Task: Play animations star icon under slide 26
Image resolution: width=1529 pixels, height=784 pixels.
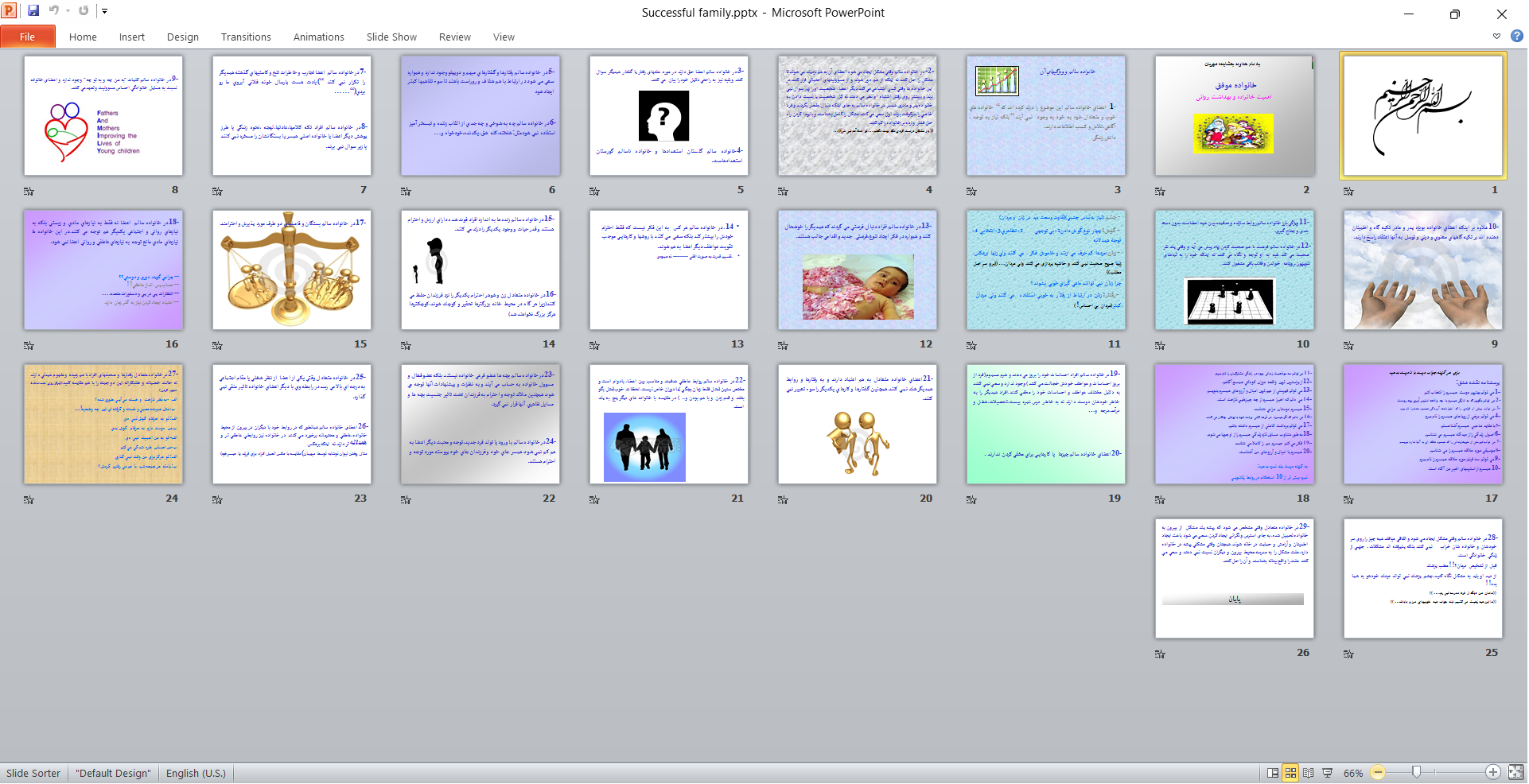Action: coord(1160,654)
